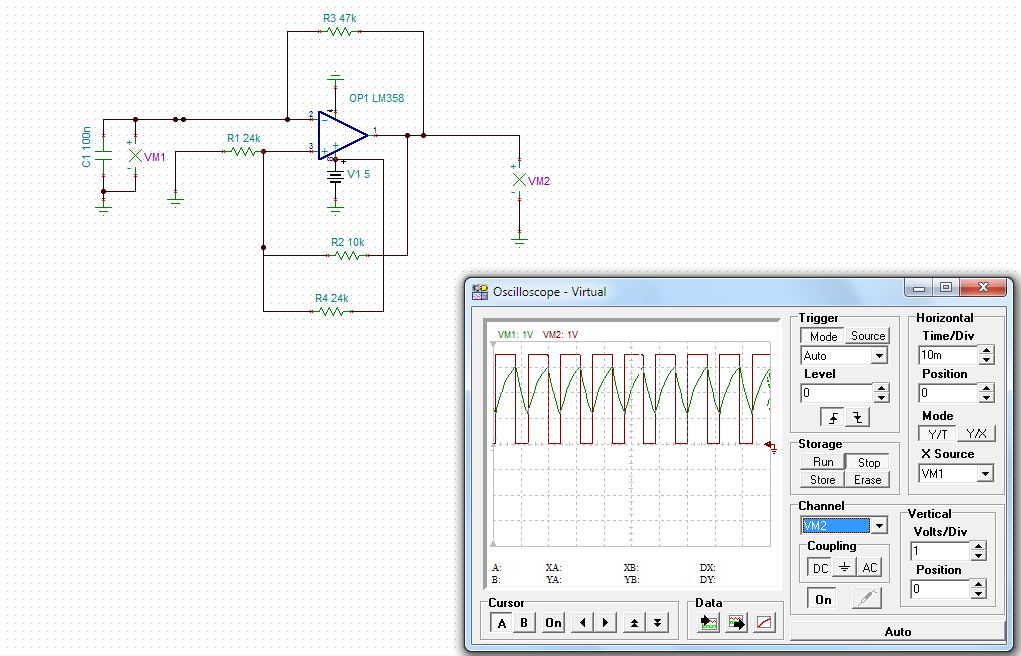
Task: Click the red curve data icon
Action: [x=764, y=623]
